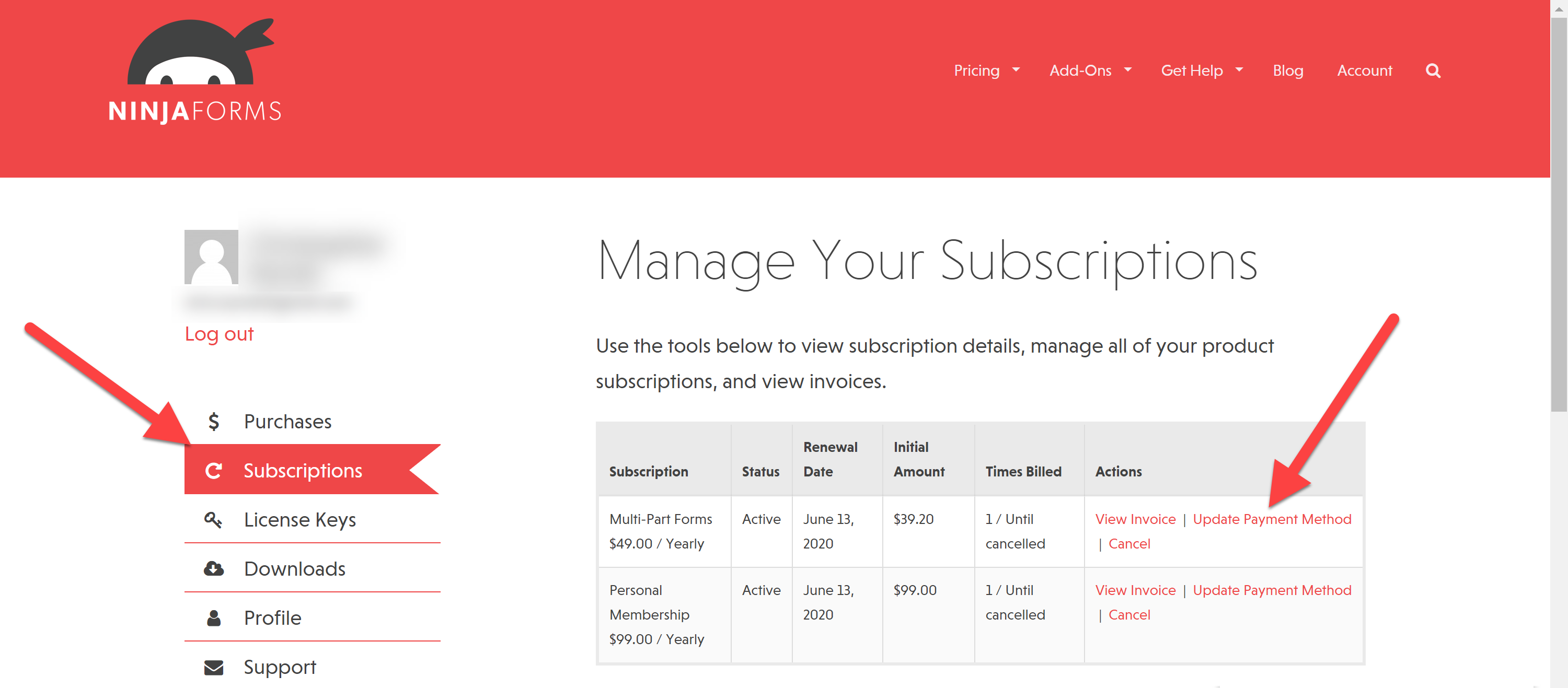Expand the Get Help dropdown arrow
Image resolution: width=1568 pixels, height=688 pixels.
(1239, 70)
